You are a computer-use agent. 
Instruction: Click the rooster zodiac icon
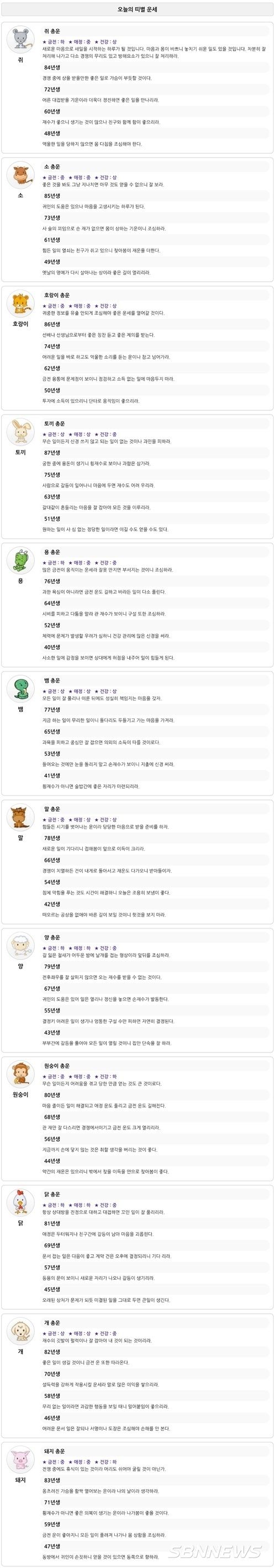click(x=20, y=1203)
